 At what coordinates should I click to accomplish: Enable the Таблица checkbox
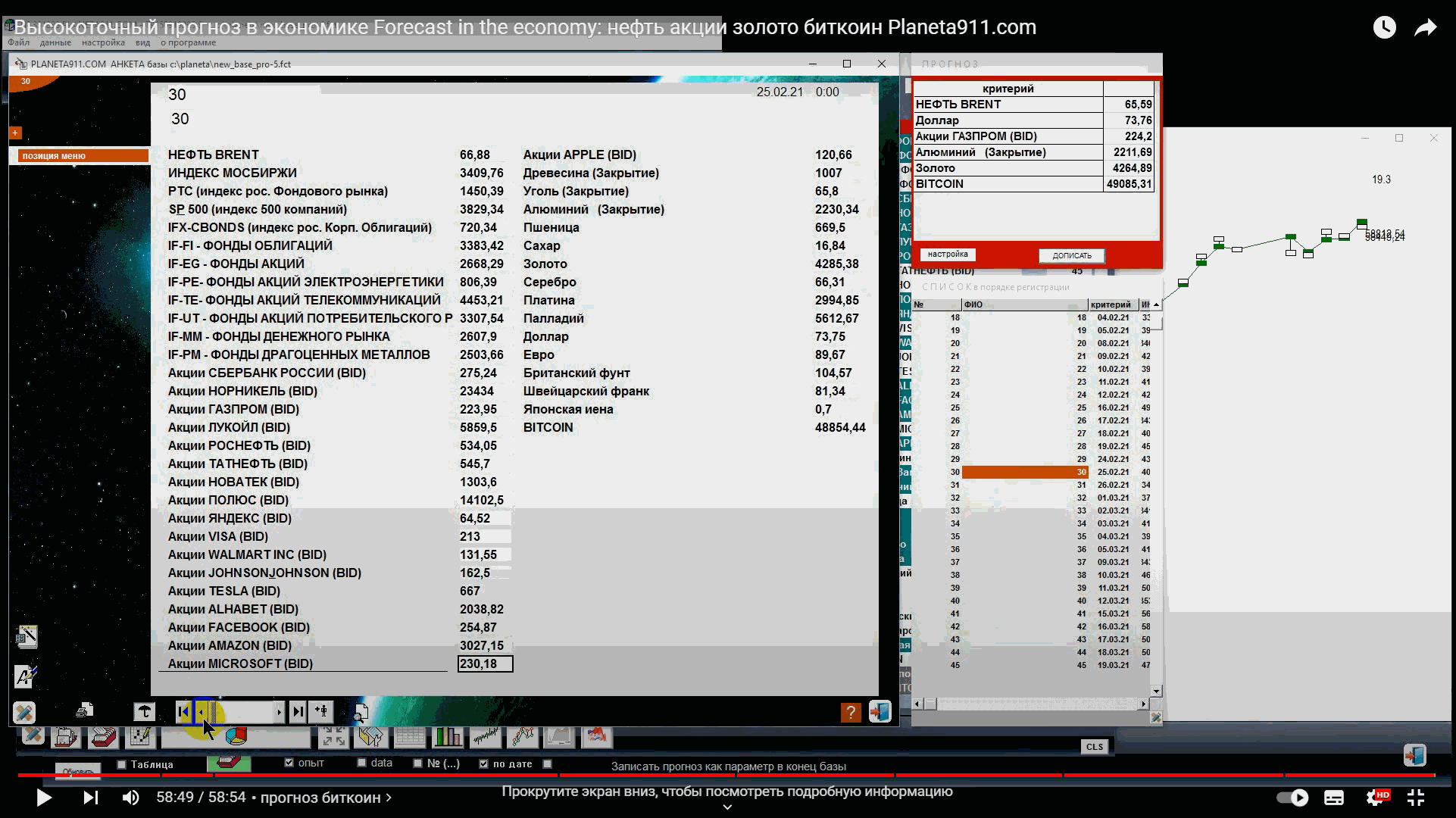(121, 764)
